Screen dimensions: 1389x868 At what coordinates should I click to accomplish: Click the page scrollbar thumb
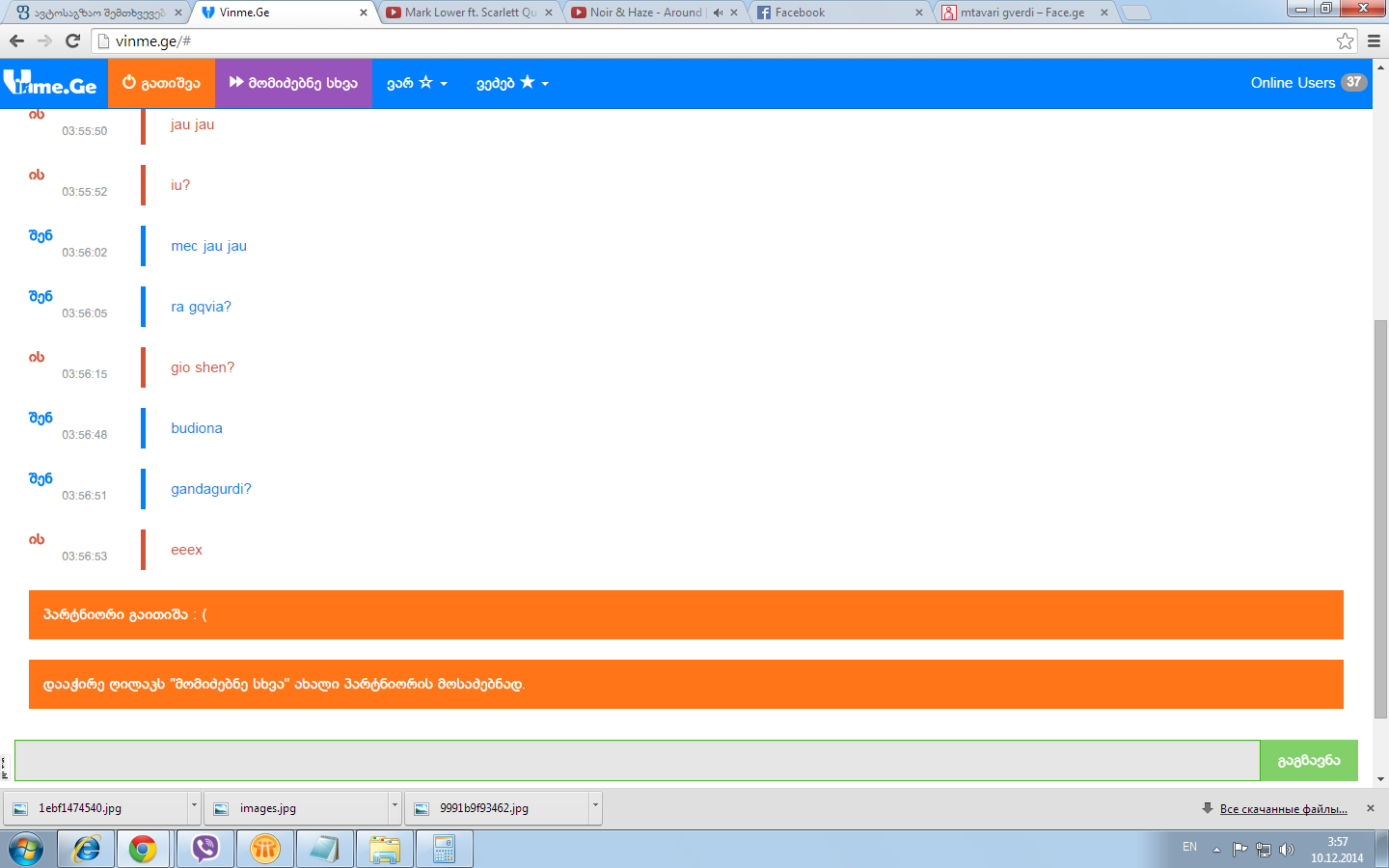point(1380,519)
